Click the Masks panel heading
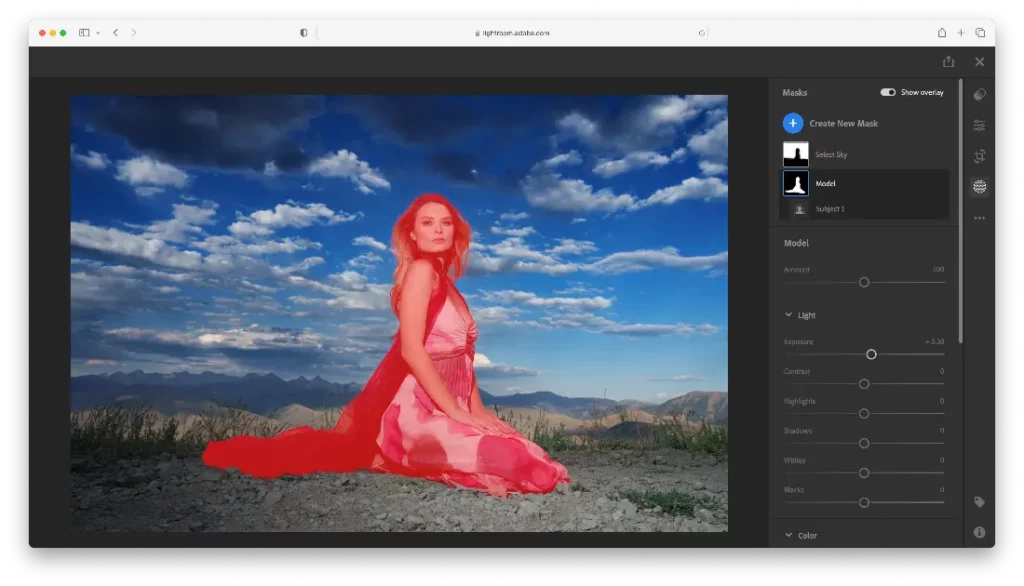 point(795,93)
